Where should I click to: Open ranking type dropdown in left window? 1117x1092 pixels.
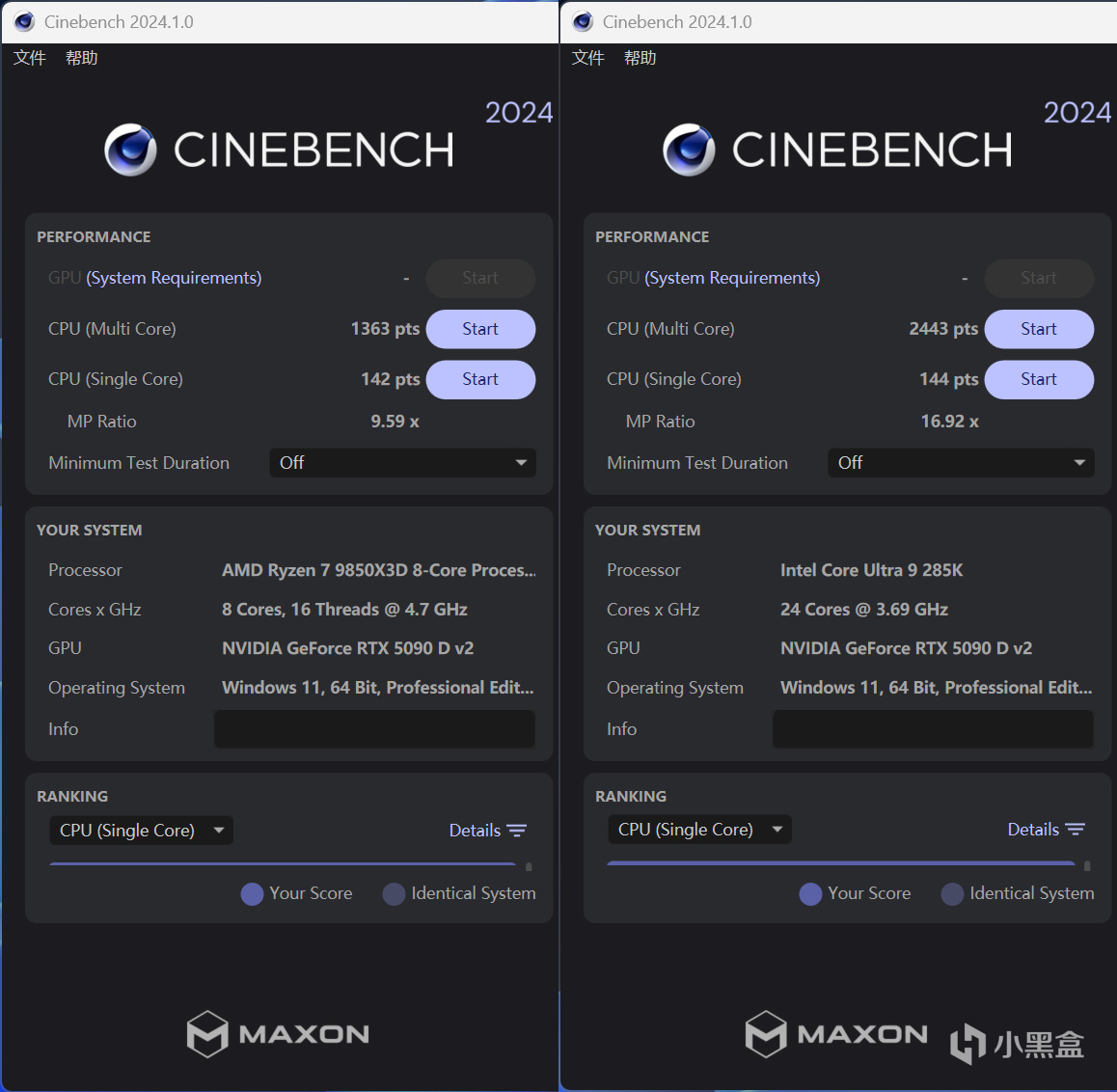click(x=141, y=831)
